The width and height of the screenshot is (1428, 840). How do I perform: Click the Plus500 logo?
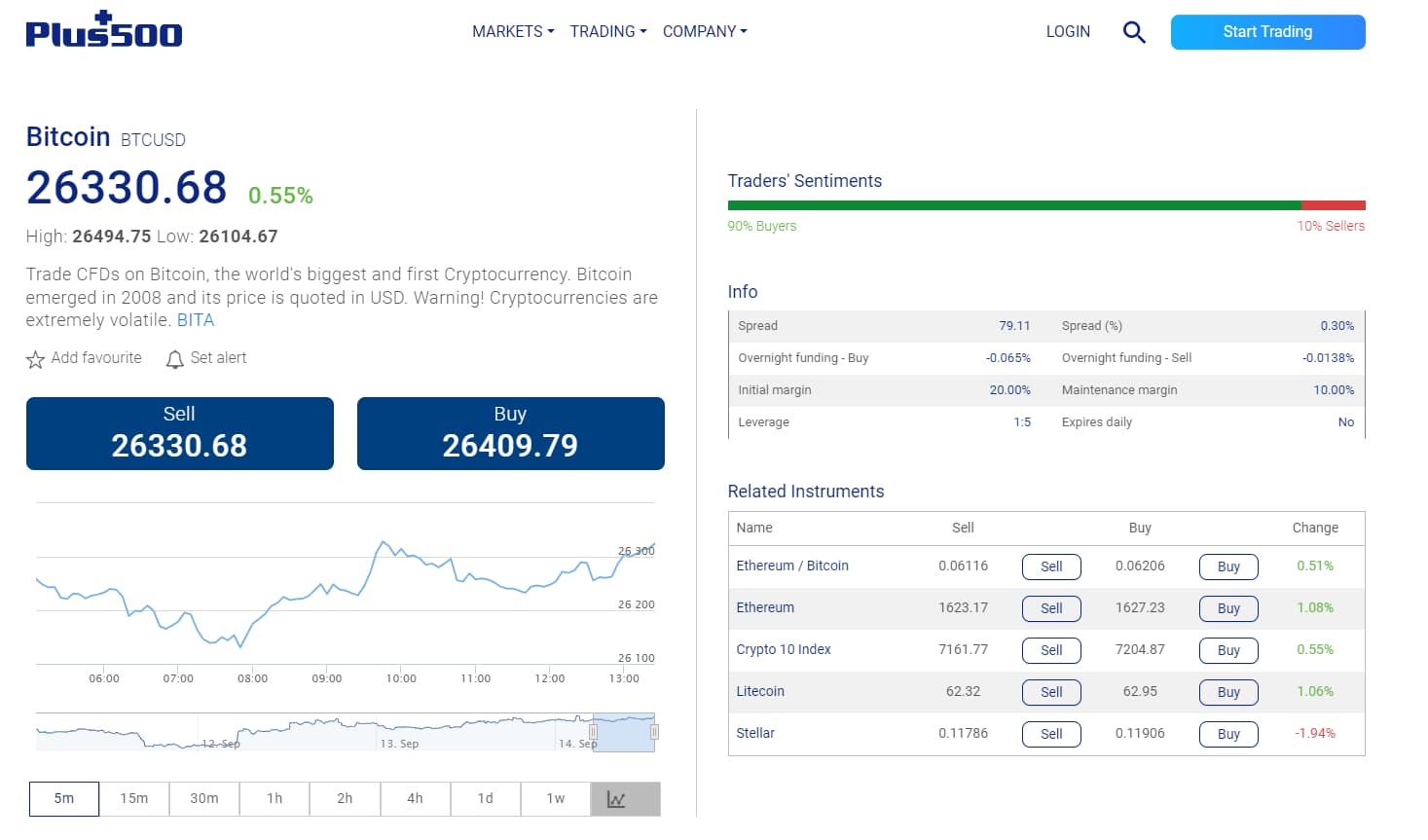point(104,30)
